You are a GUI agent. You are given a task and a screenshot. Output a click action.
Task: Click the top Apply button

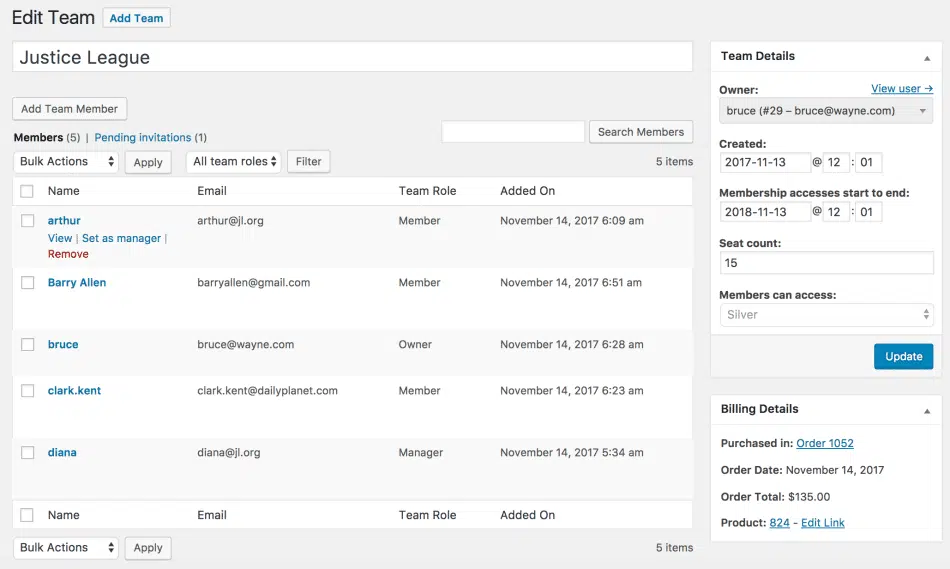click(148, 162)
